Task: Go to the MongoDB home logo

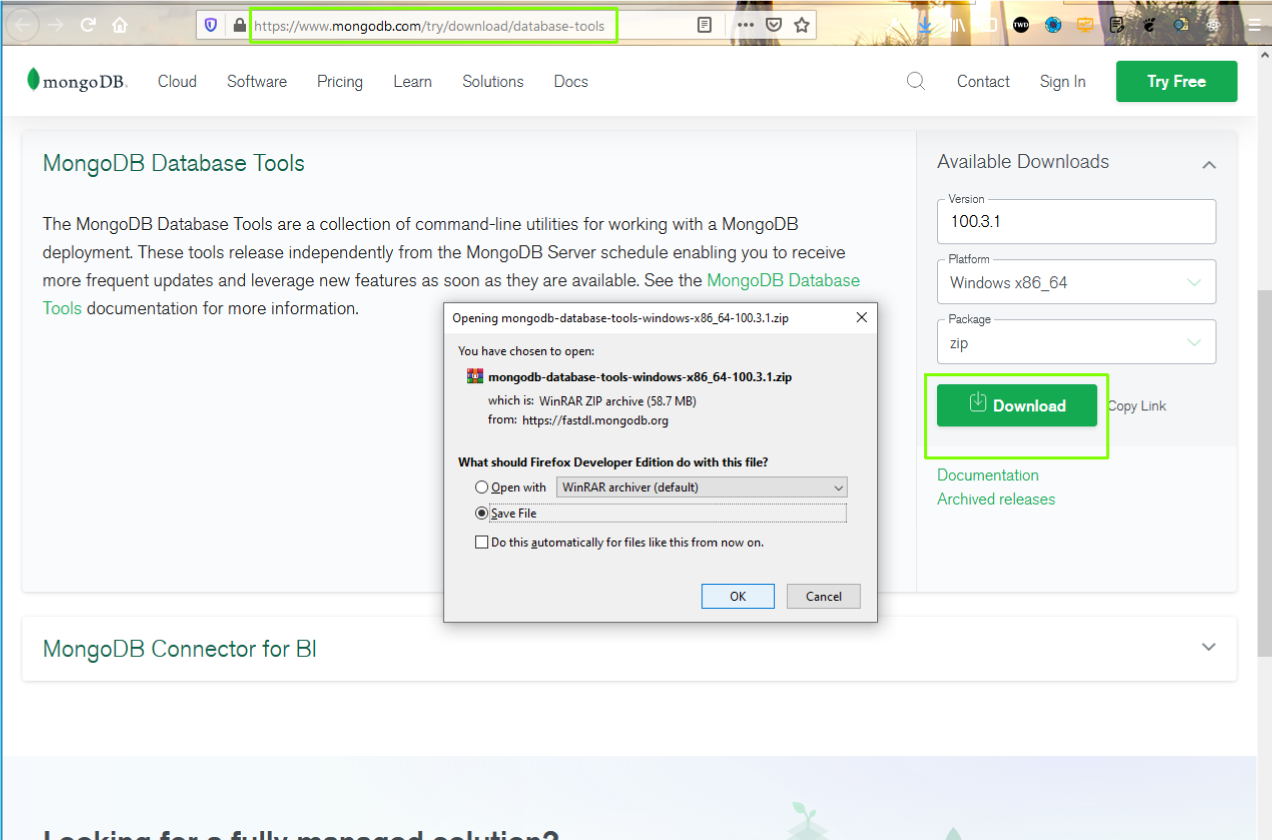Action: pos(78,81)
